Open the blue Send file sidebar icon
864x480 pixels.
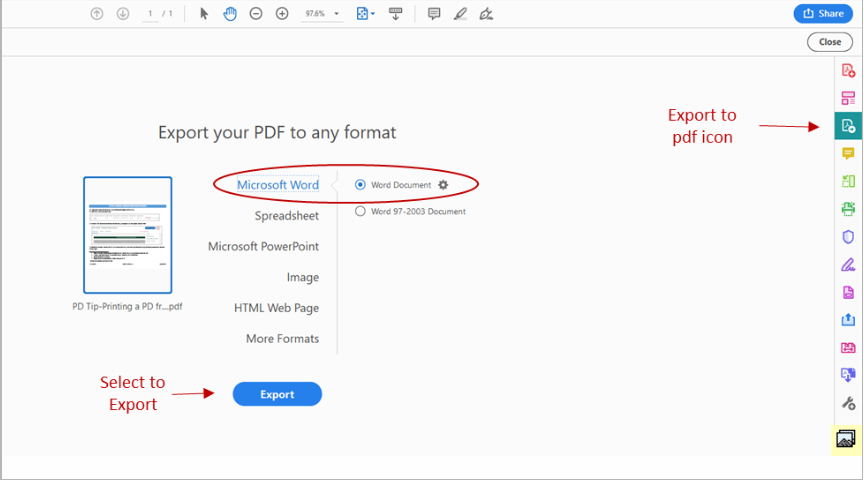point(848,320)
